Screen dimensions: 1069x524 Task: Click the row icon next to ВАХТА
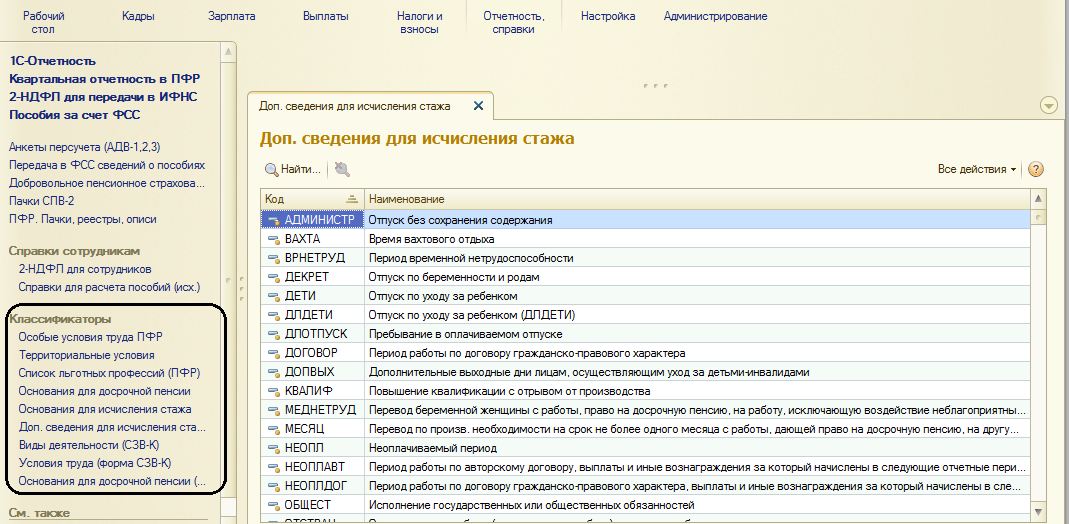[275, 239]
